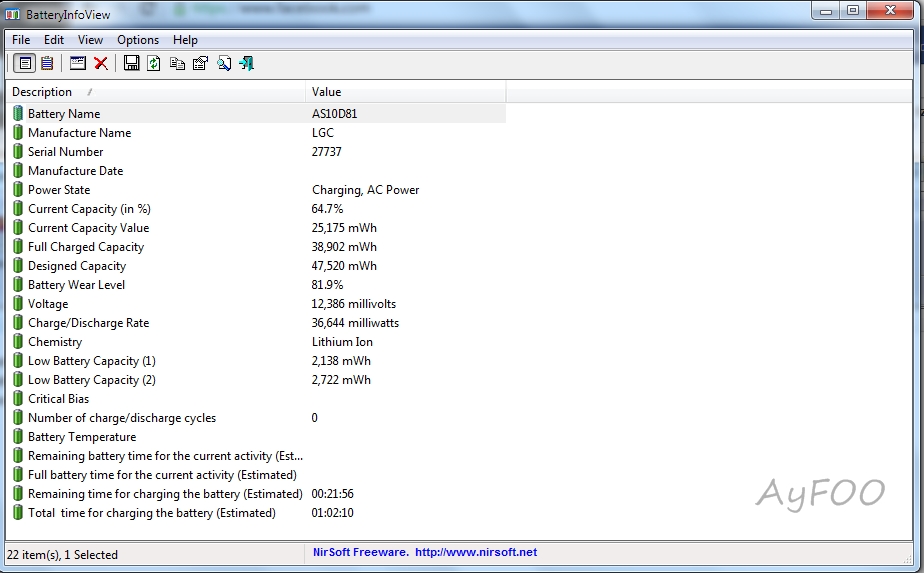This screenshot has height=573, width=924.
Task: Open the View menu
Action: click(90, 39)
